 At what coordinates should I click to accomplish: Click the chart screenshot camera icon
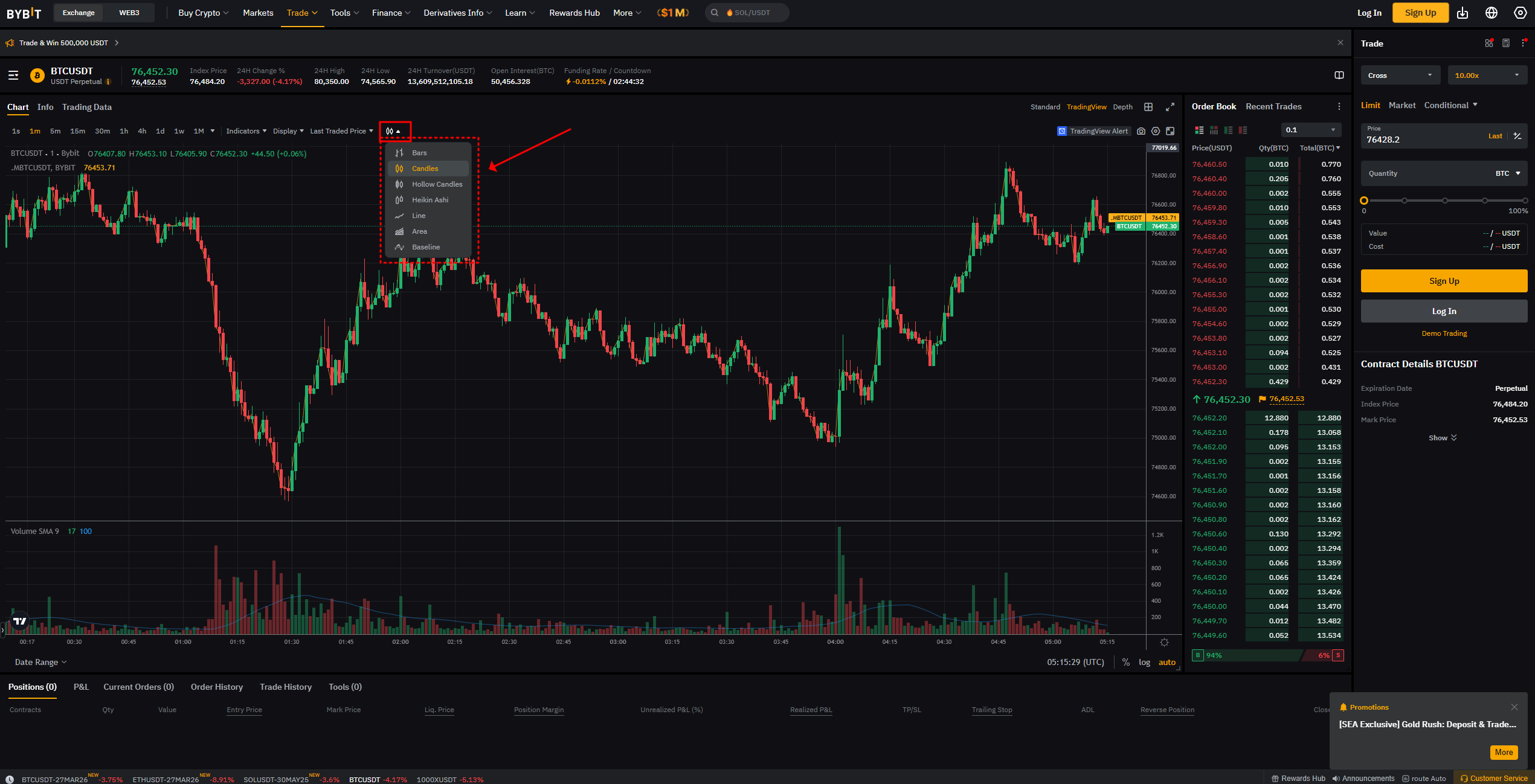tap(1141, 131)
